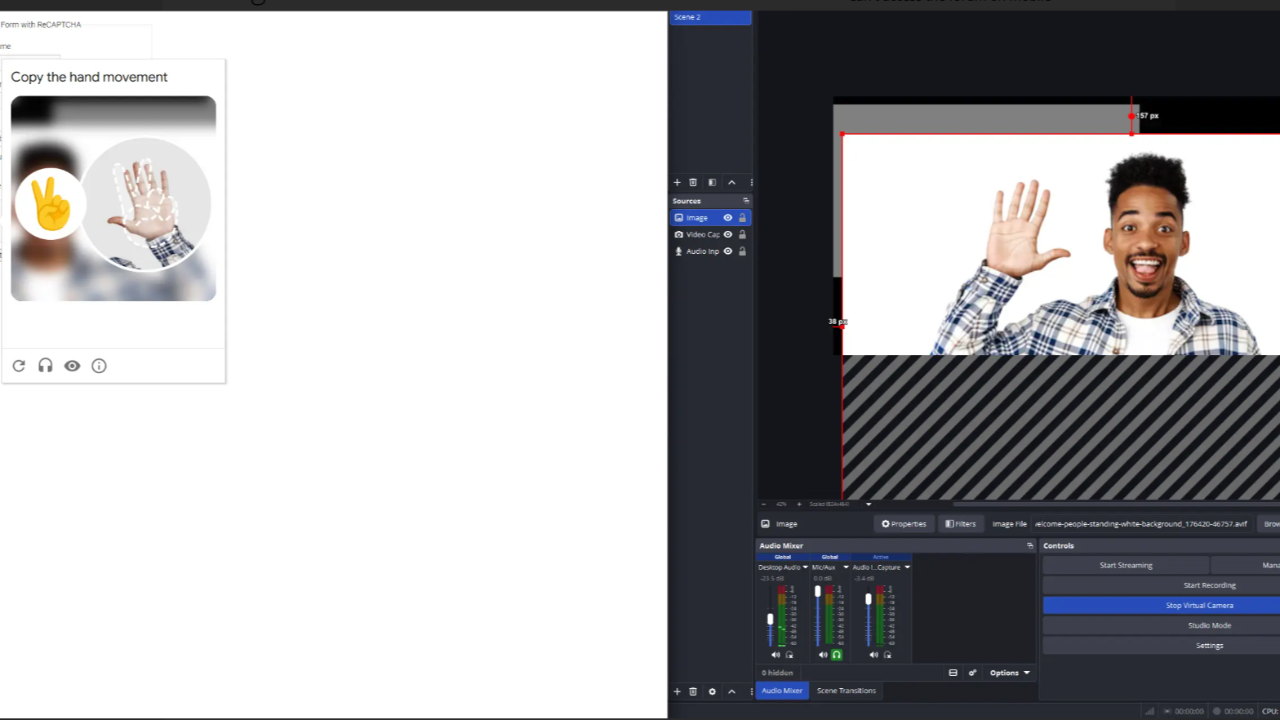
Task: Click the bottom-left up arrow icon
Action: pyautogui.click(x=731, y=691)
